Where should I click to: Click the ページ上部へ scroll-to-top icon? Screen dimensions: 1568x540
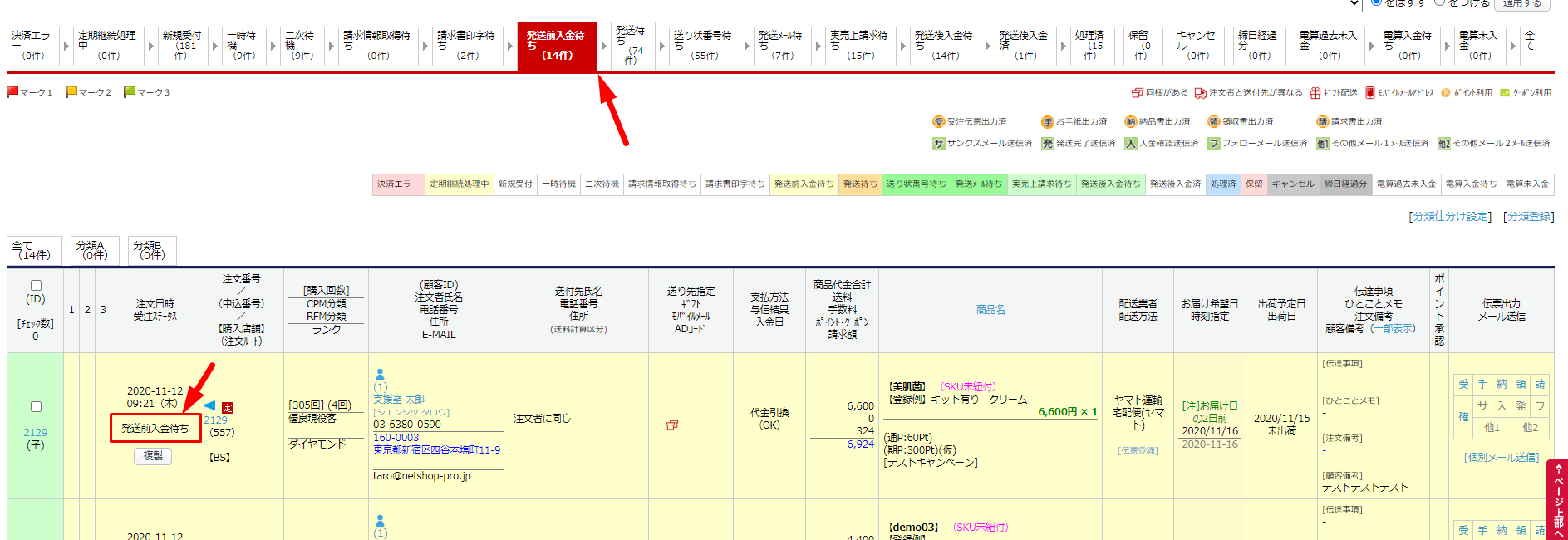click(1557, 499)
